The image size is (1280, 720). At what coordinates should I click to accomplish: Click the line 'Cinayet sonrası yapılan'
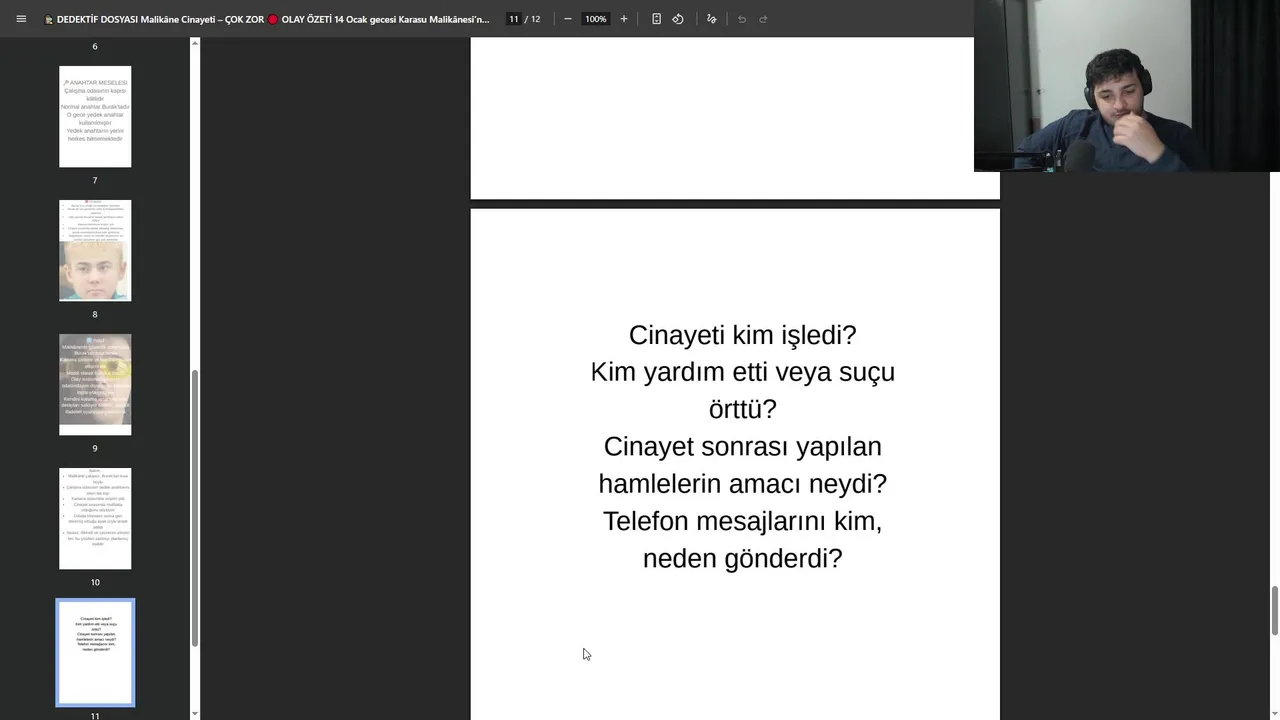point(742,446)
